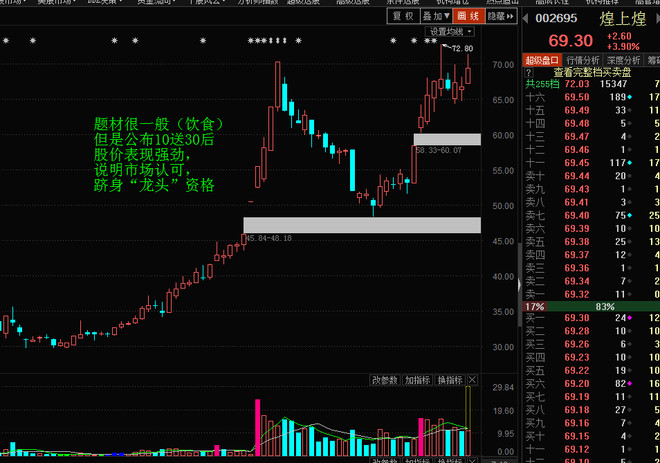Click the red 17% portion of ratio bar
The image size is (660, 463).
coord(535,306)
